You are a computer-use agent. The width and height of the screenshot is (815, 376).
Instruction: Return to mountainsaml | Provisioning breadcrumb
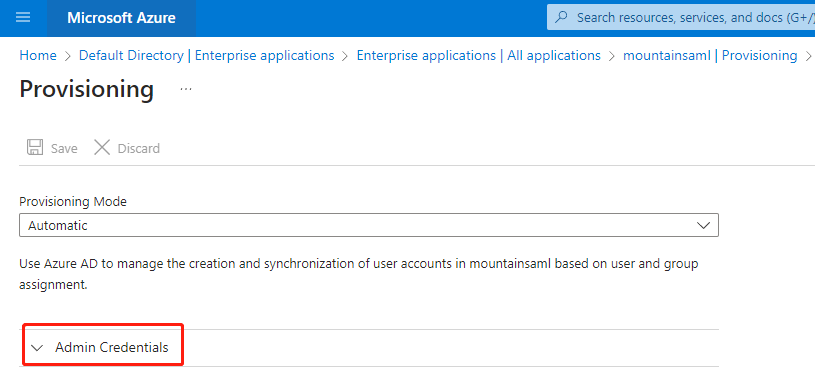click(x=710, y=56)
